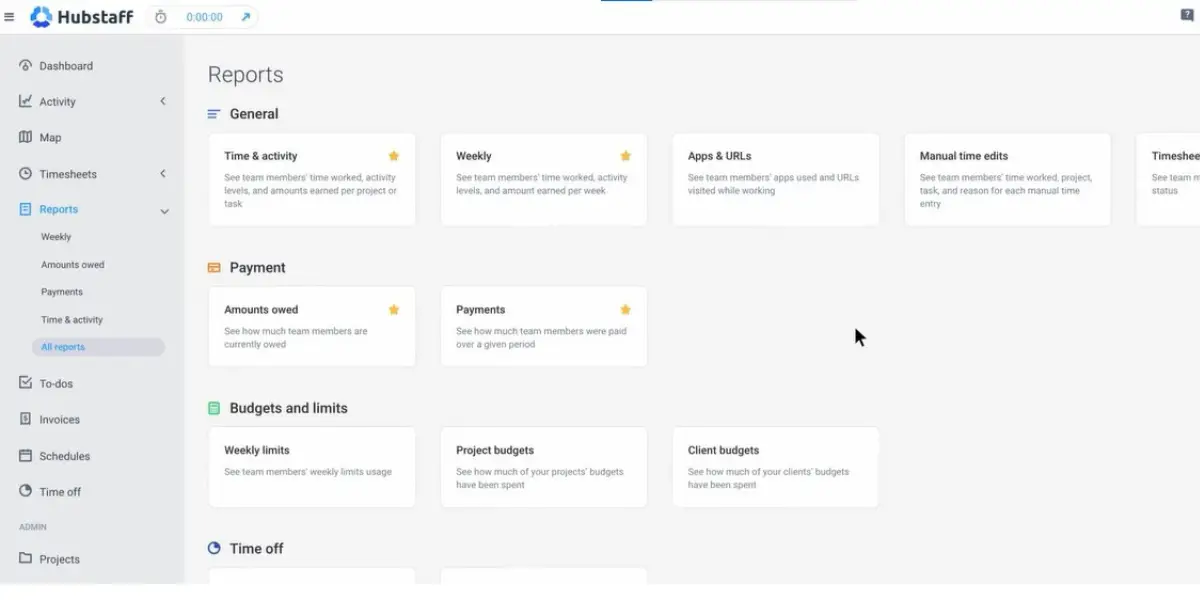
Task: Open To-dos in sidebar
Action: pos(56,383)
